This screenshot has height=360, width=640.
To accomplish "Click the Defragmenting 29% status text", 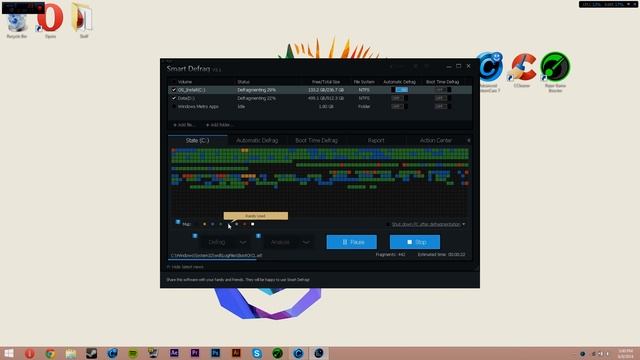I will 256,90.
